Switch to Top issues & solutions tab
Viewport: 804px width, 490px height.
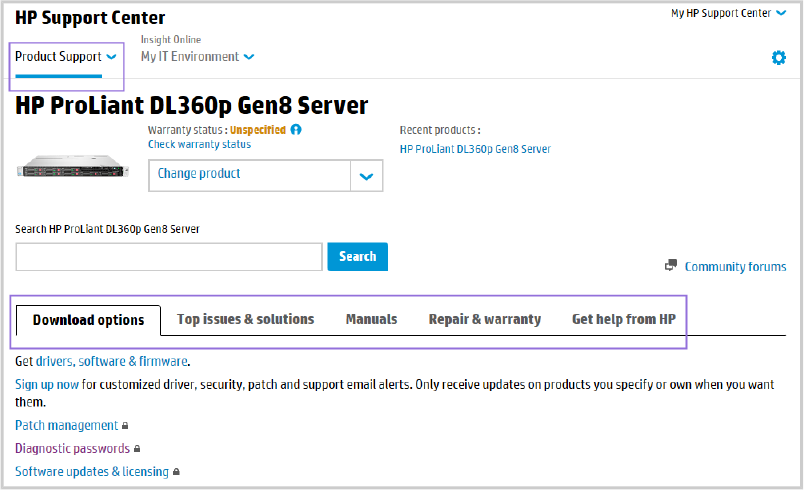coord(246,319)
